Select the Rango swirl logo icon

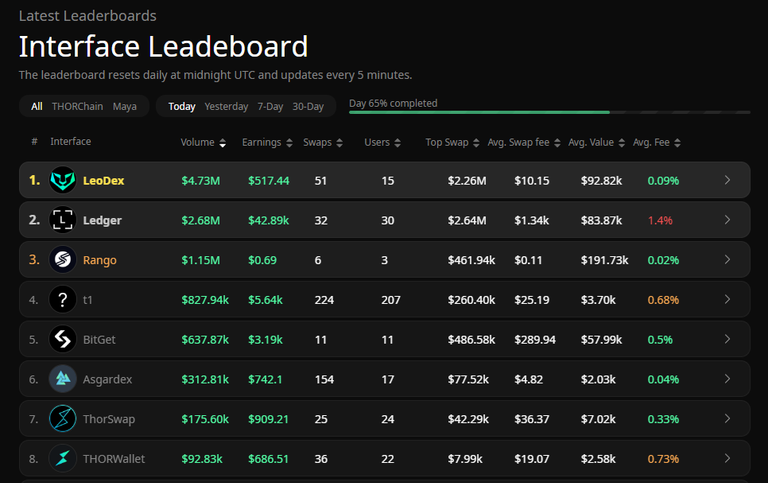click(63, 260)
